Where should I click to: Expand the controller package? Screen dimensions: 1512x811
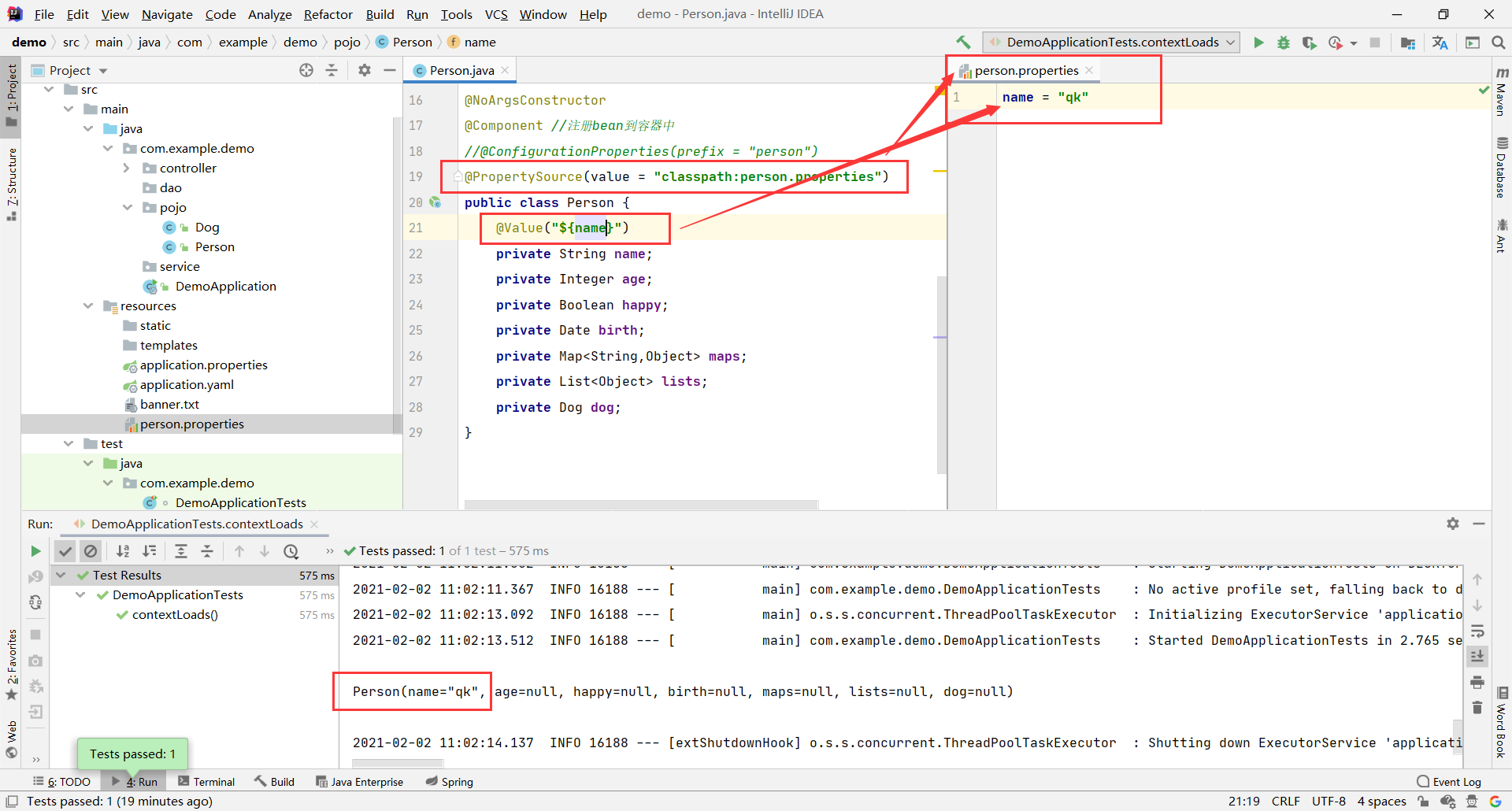pyautogui.click(x=126, y=168)
